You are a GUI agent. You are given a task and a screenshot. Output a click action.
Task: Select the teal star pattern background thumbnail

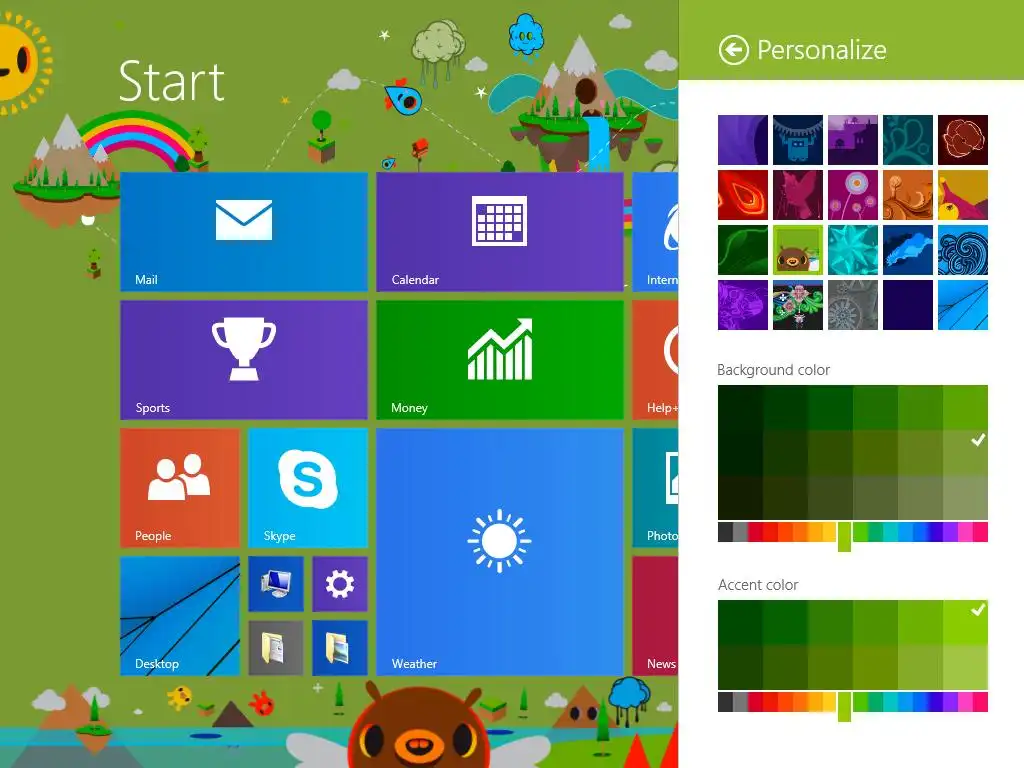tap(853, 250)
